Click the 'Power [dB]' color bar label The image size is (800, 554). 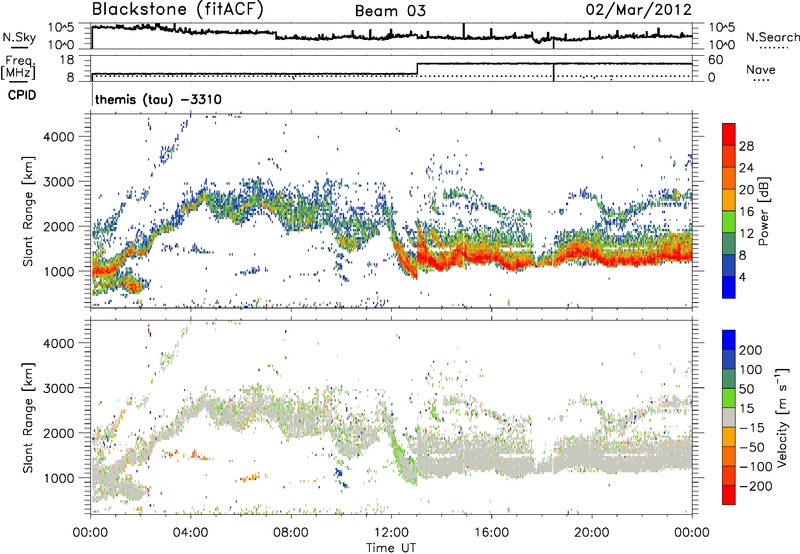tap(764, 211)
